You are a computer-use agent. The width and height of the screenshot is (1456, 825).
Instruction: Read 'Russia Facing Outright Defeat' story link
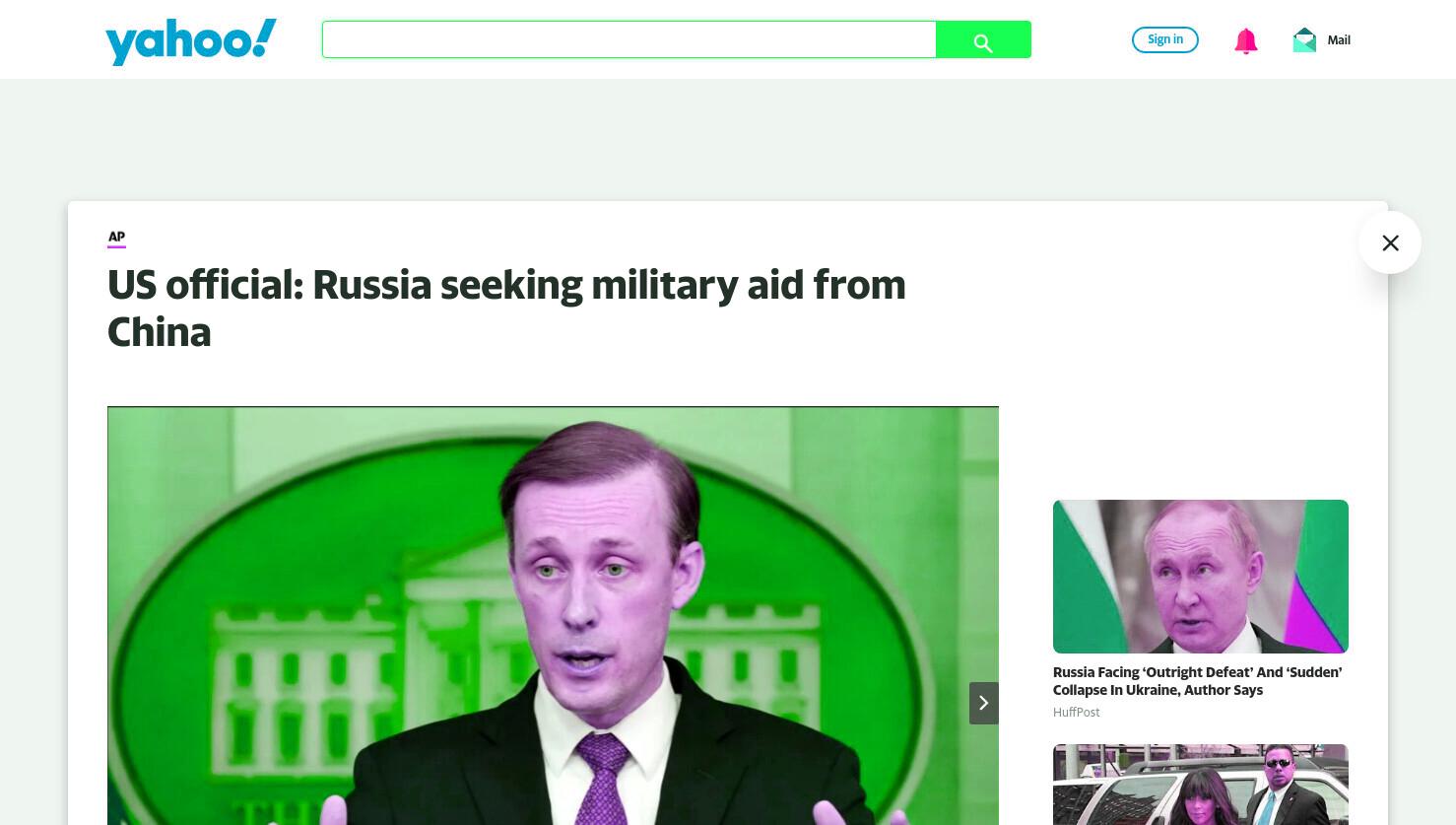click(1197, 681)
